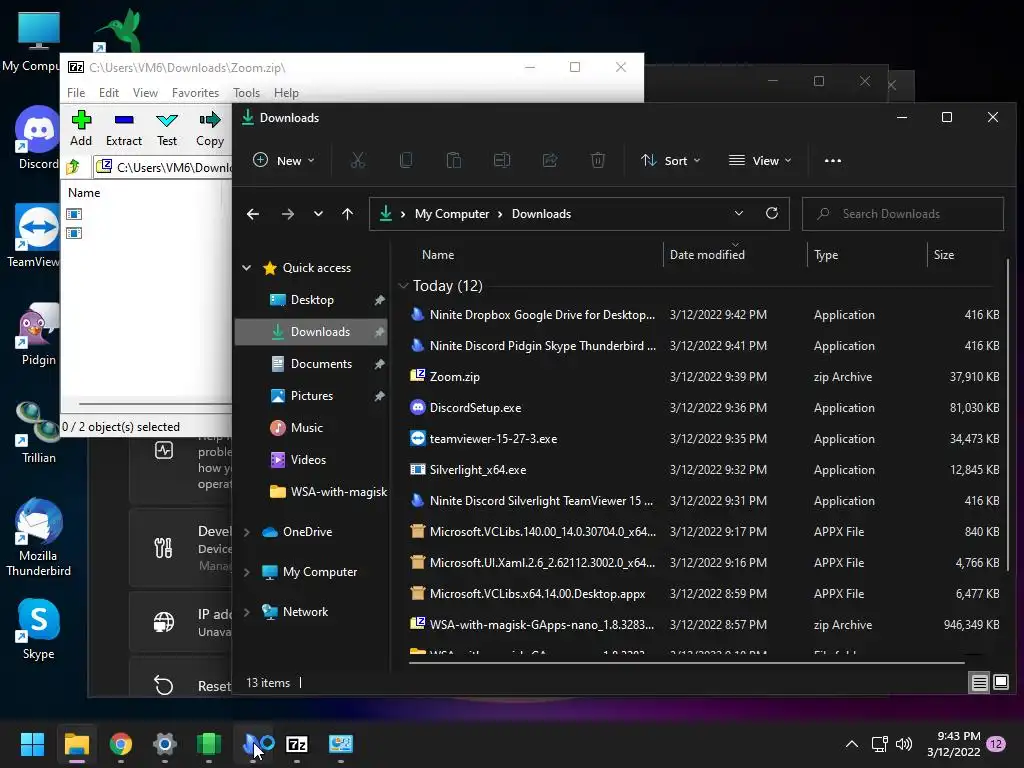Click the Share icon in Explorer toolbar
Image resolution: width=1024 pixels, height=768 pixels.
click(x=550, y=160)
